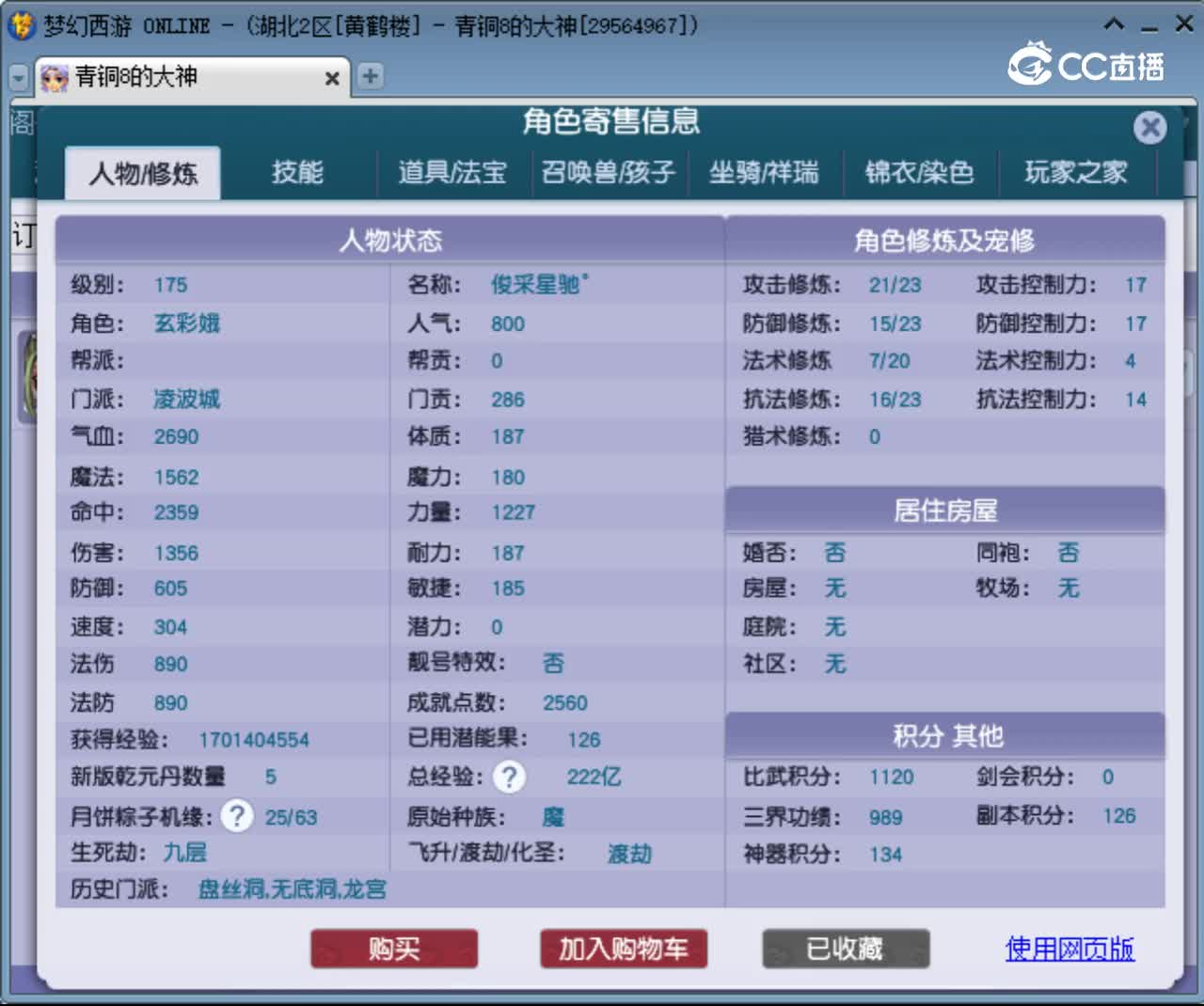The image size is (1204, 1006).
Task: Click the 力量 value 1227
Action: [513, 512]
